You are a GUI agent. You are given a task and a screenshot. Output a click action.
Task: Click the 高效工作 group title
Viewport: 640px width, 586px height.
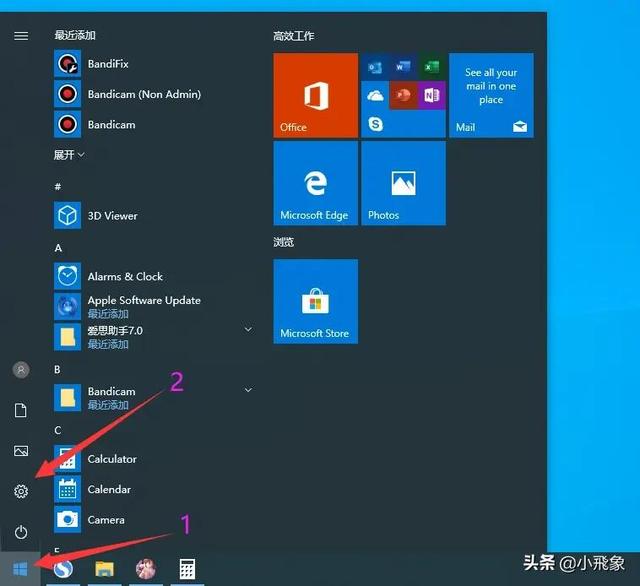(x=293, y=36)
